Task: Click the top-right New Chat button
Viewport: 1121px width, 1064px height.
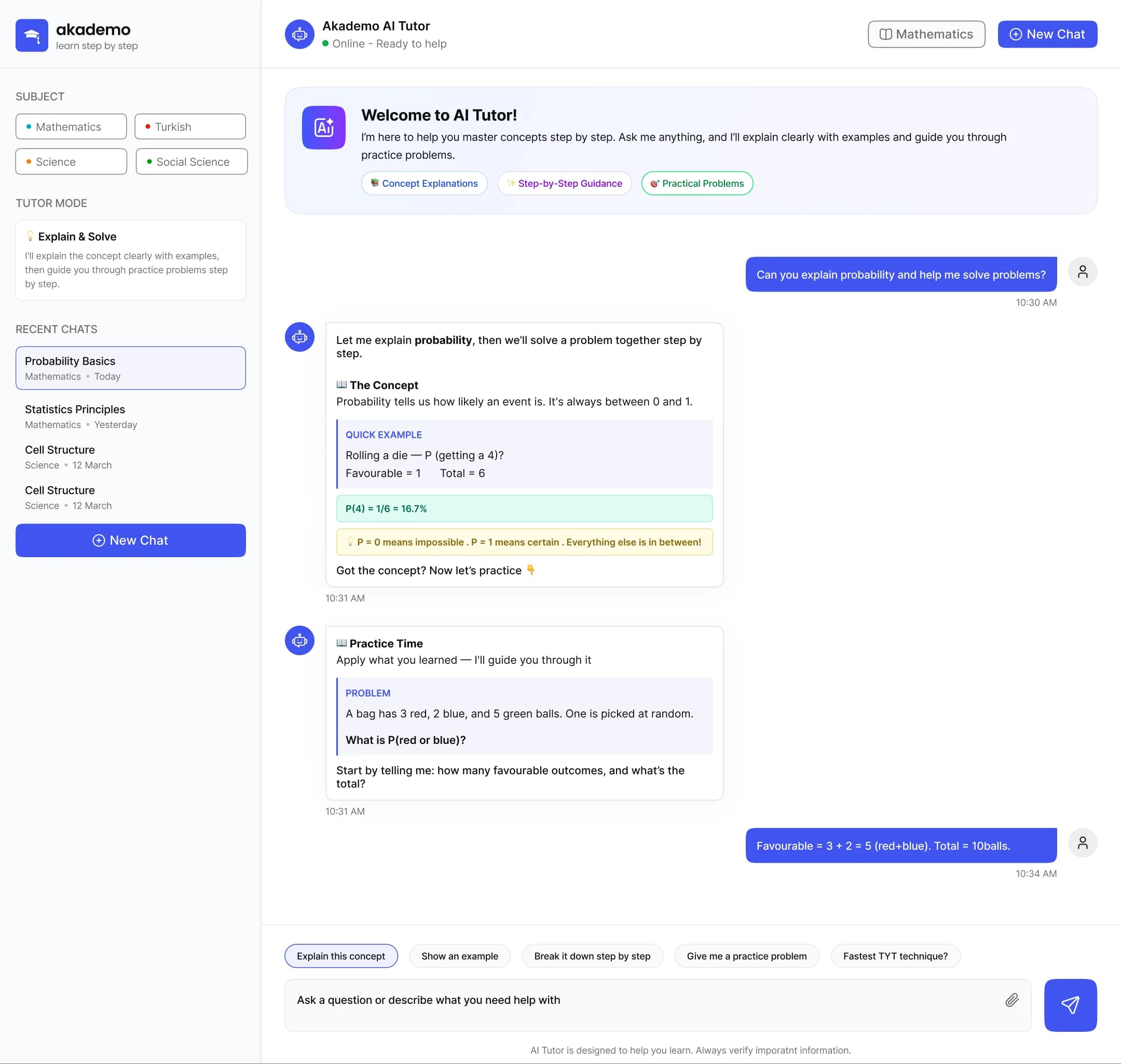Action: click(x=1047, y=35)
